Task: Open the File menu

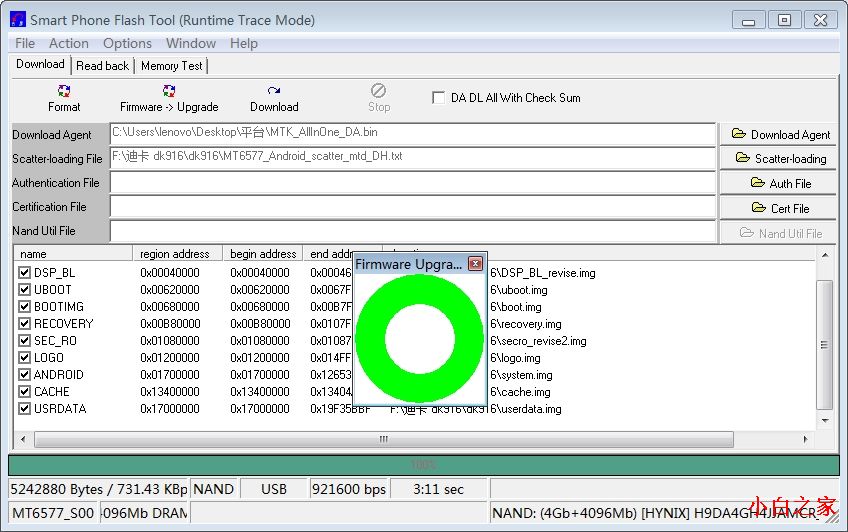Action: 25,43
